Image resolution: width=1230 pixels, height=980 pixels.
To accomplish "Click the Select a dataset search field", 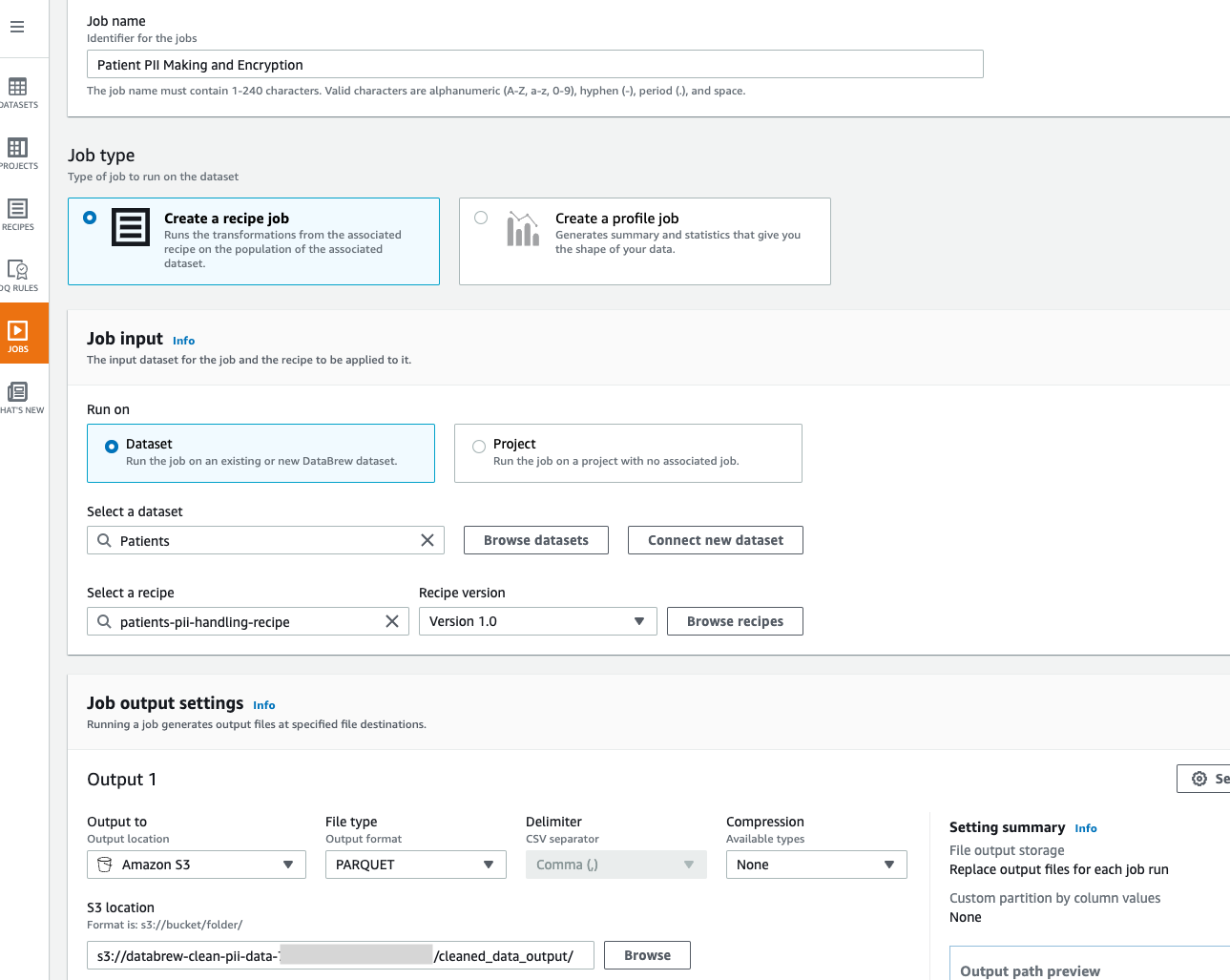I will point(265,540).
